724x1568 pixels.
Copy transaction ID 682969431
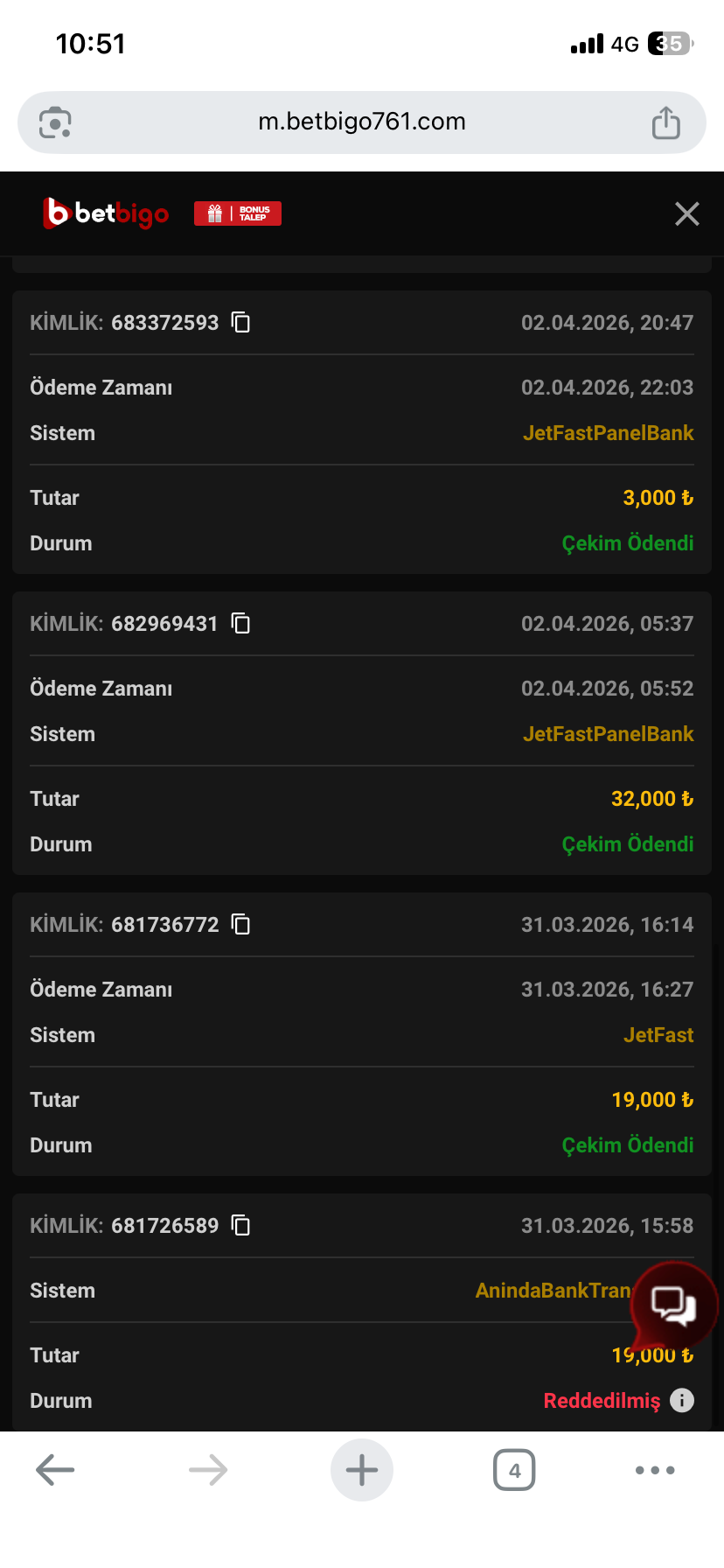[240, 624]
